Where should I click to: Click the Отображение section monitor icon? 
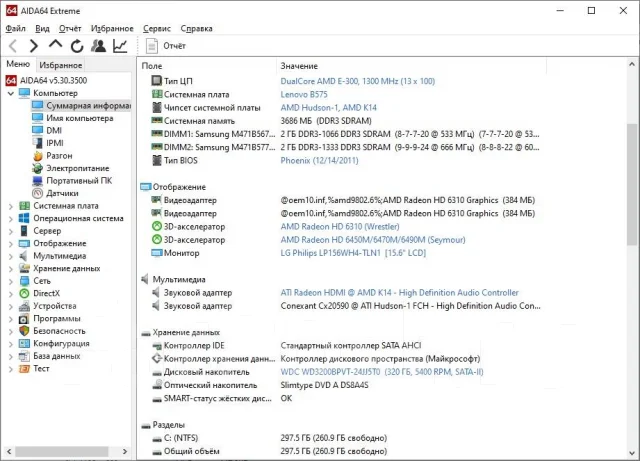point(145,187)
